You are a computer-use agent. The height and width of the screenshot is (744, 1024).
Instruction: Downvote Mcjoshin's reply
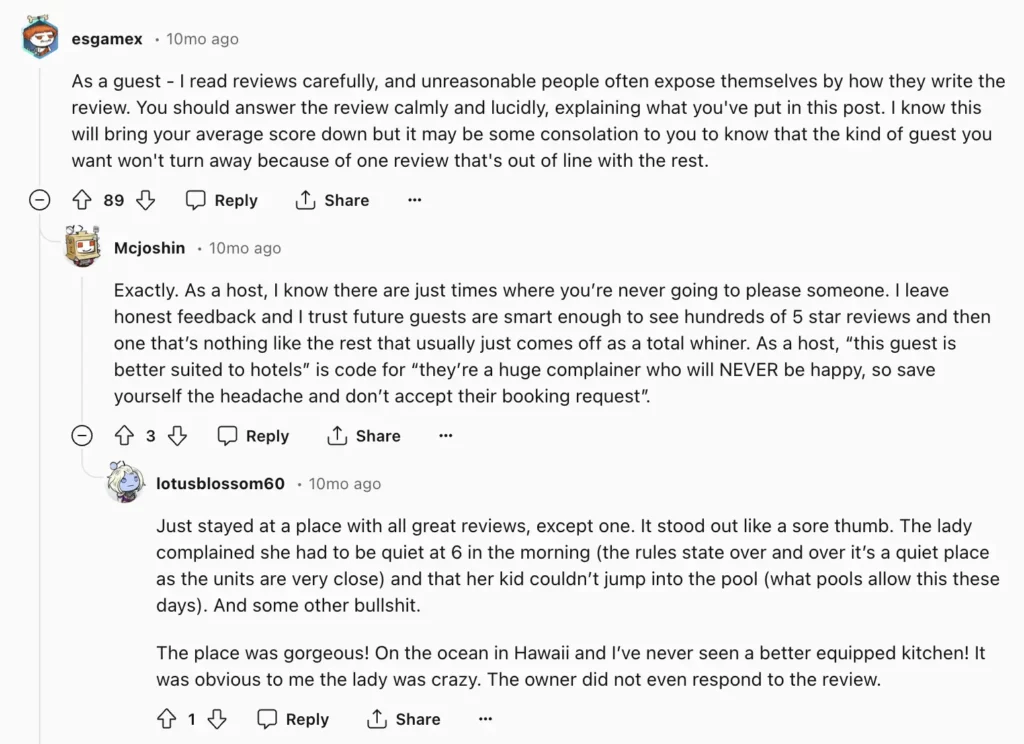point(177,436)
